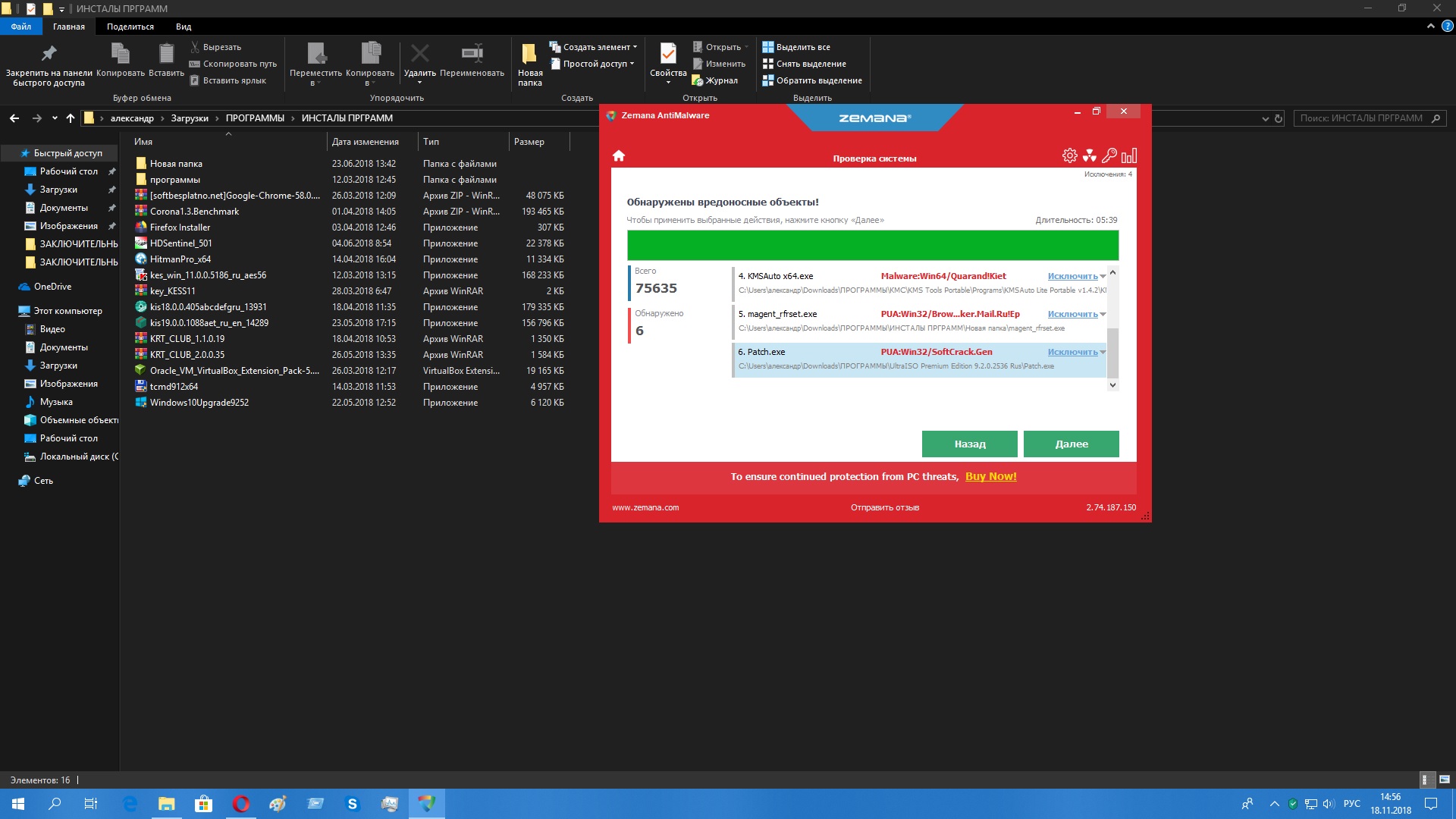Select HitmanPro_x64 file in list
This screenshot has height=819, width=1456.
pyautogui.click(x=180, y=259)
